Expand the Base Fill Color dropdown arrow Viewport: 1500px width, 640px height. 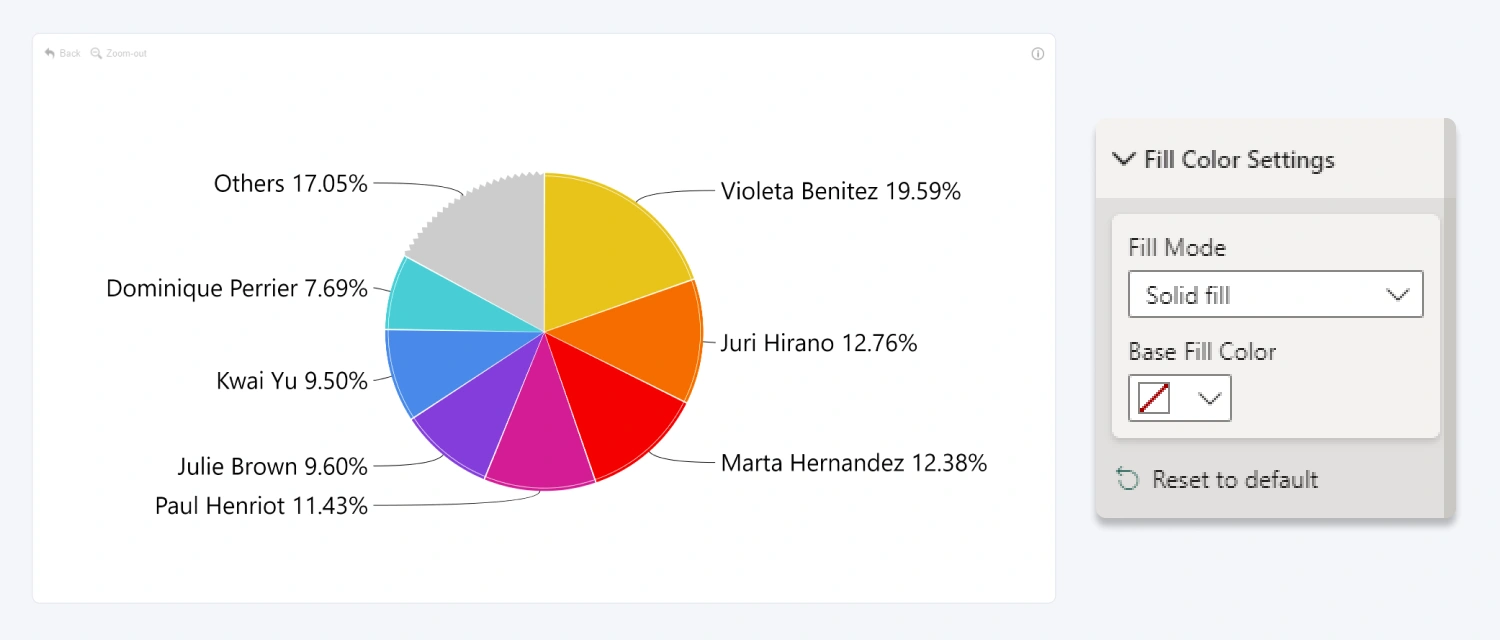(x=1210, y=398)
